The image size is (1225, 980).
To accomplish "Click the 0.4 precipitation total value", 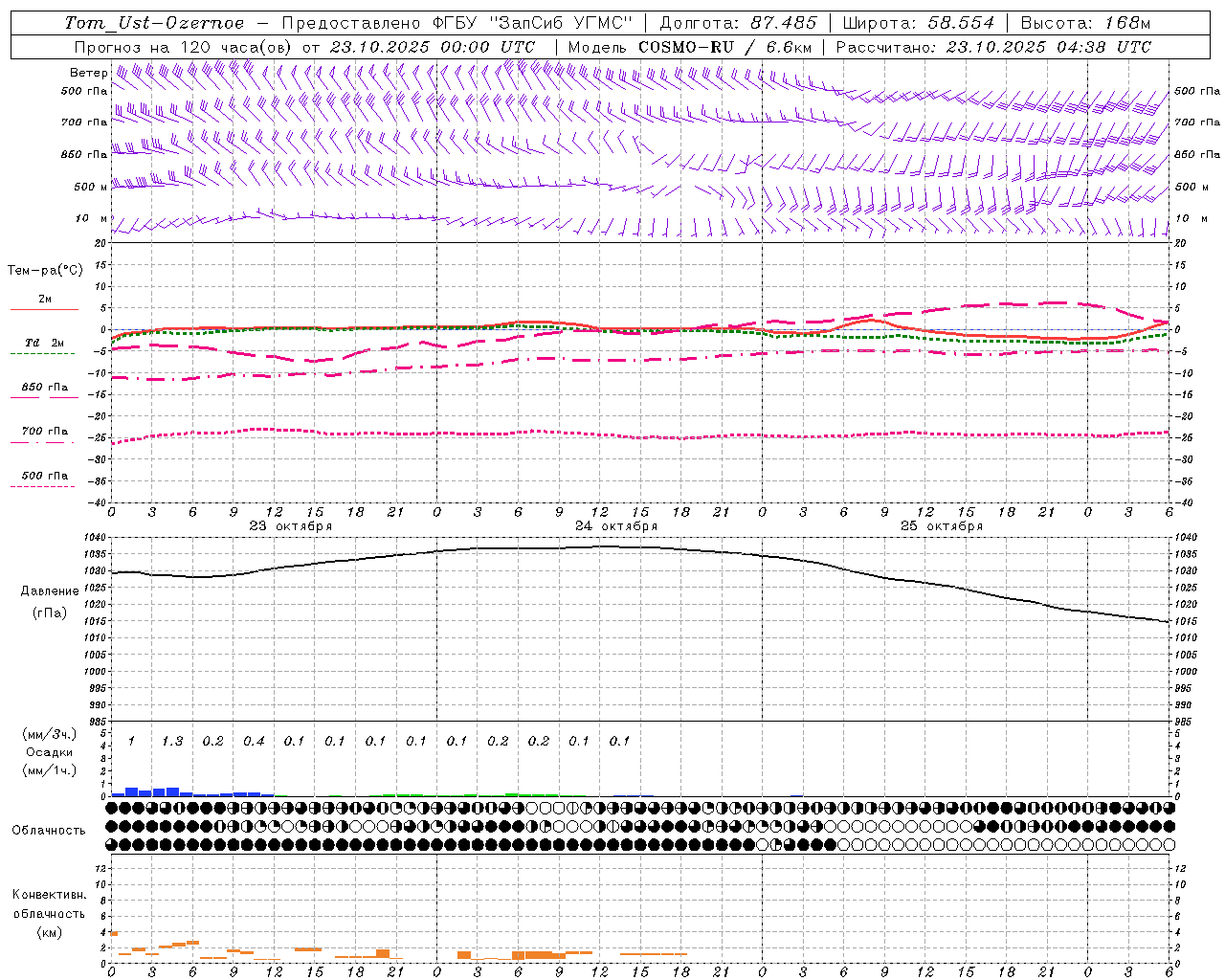I will pyautogui.click(x=254, y=741).
